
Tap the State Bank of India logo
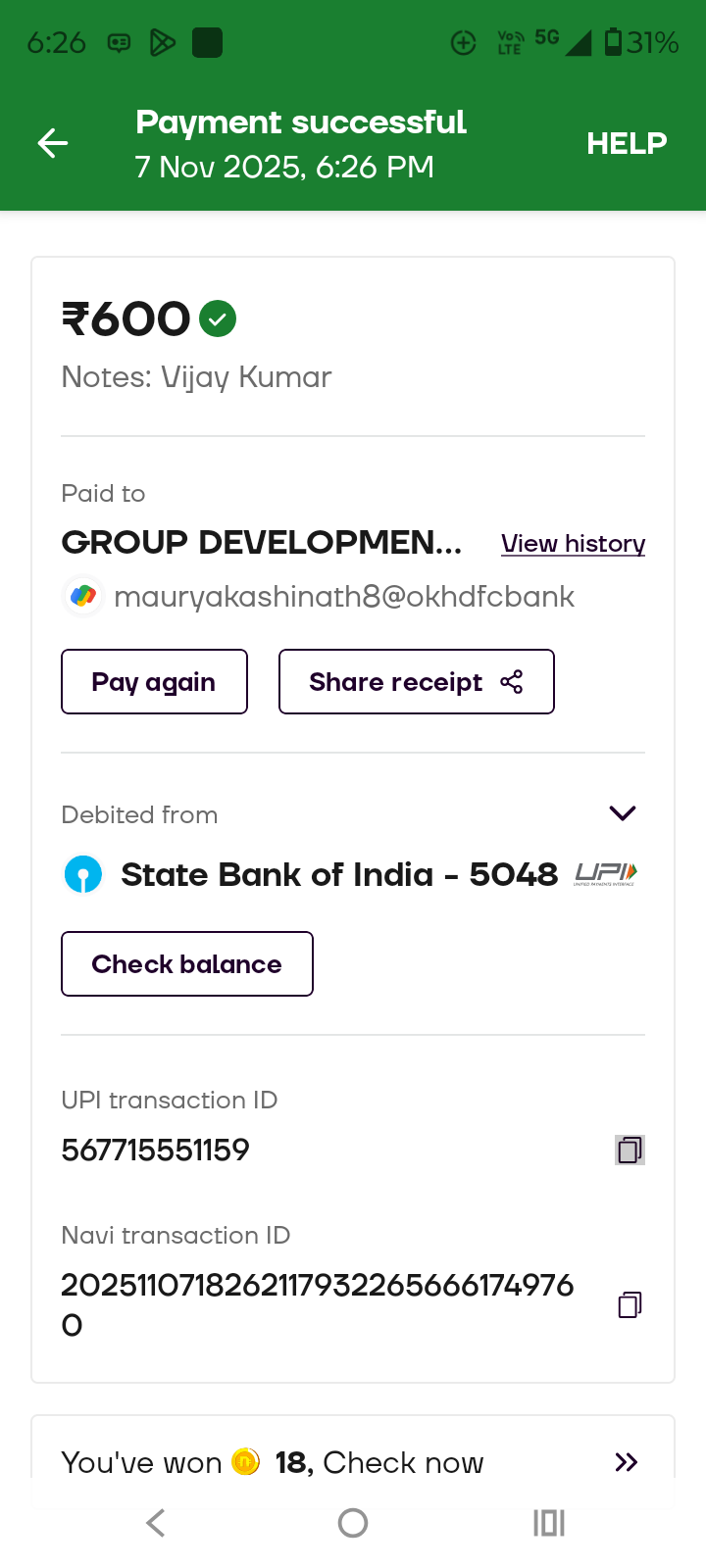click(83, 874)
